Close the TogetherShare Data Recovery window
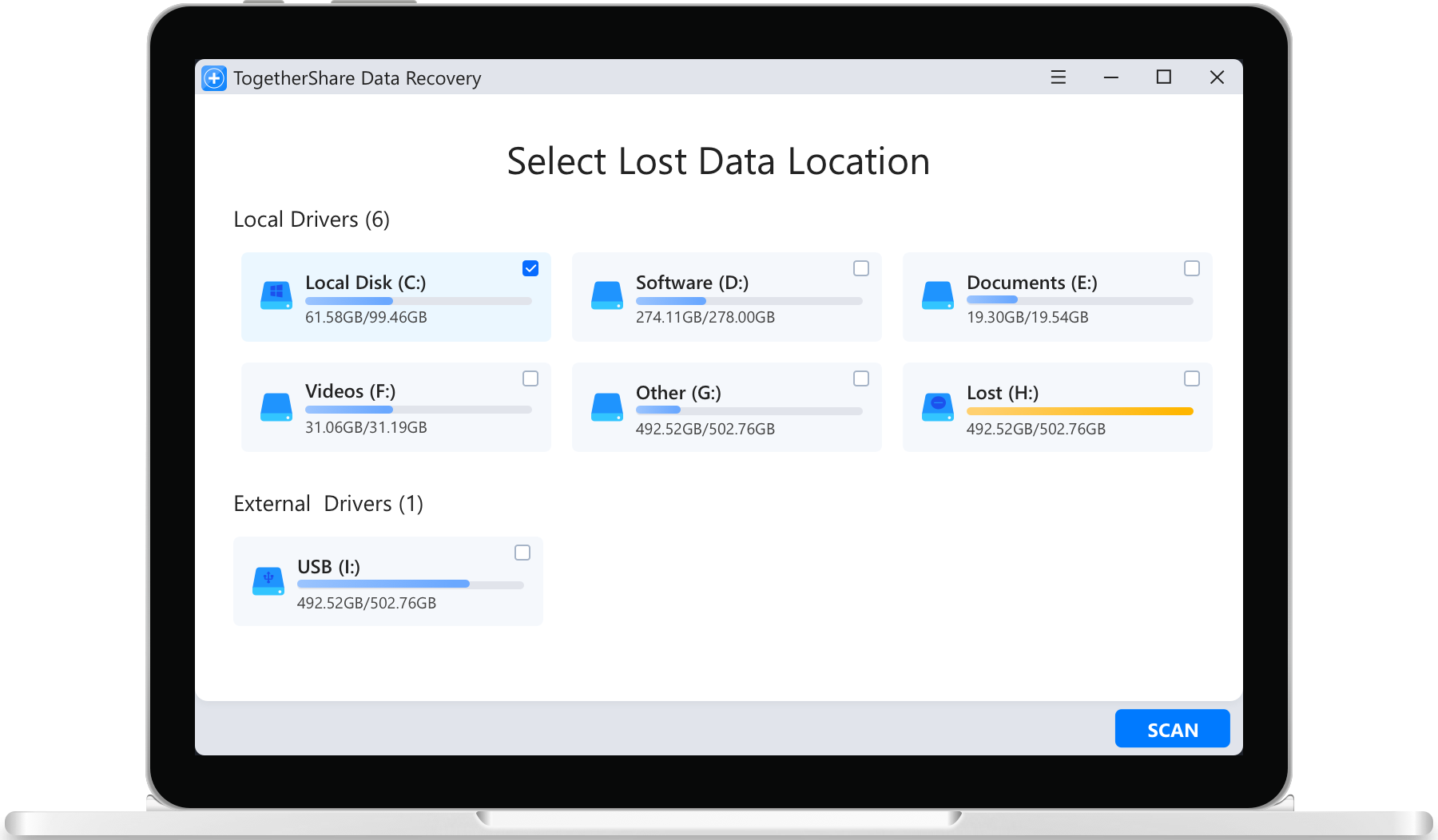The width and height of the screenshot is (1438, 840). 1217,77
